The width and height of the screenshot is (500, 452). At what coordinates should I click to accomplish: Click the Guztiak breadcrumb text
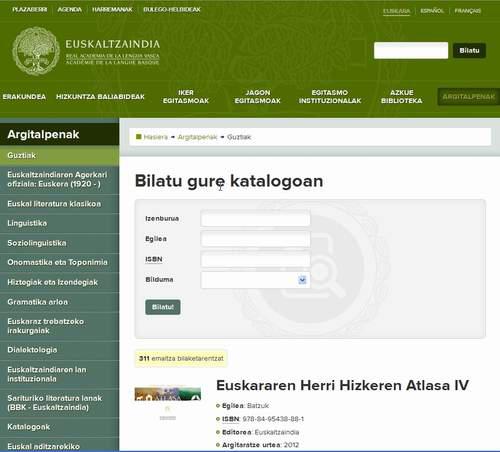pos(239,137)
